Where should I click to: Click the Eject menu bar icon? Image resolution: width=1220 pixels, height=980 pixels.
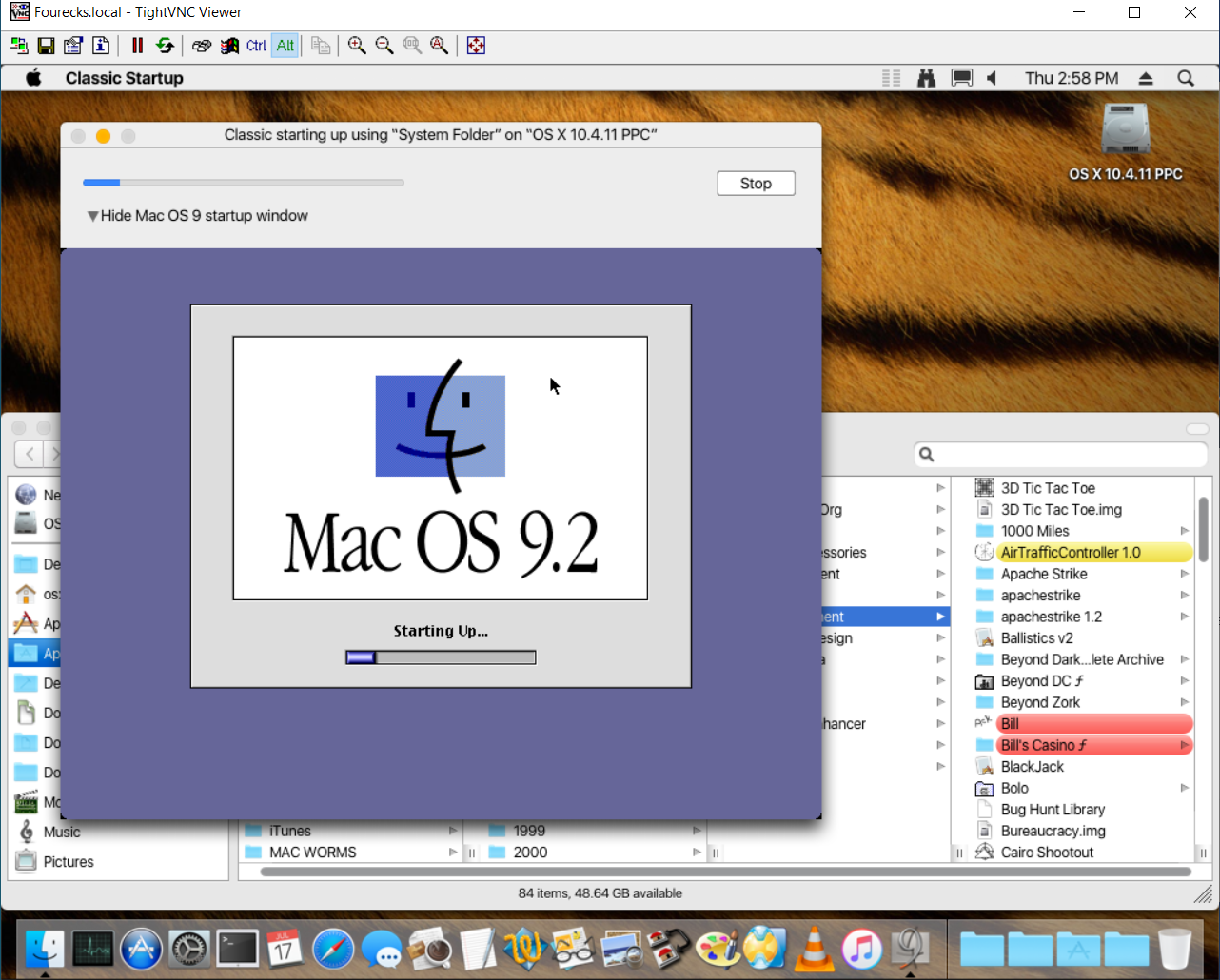click(1146, 78)
